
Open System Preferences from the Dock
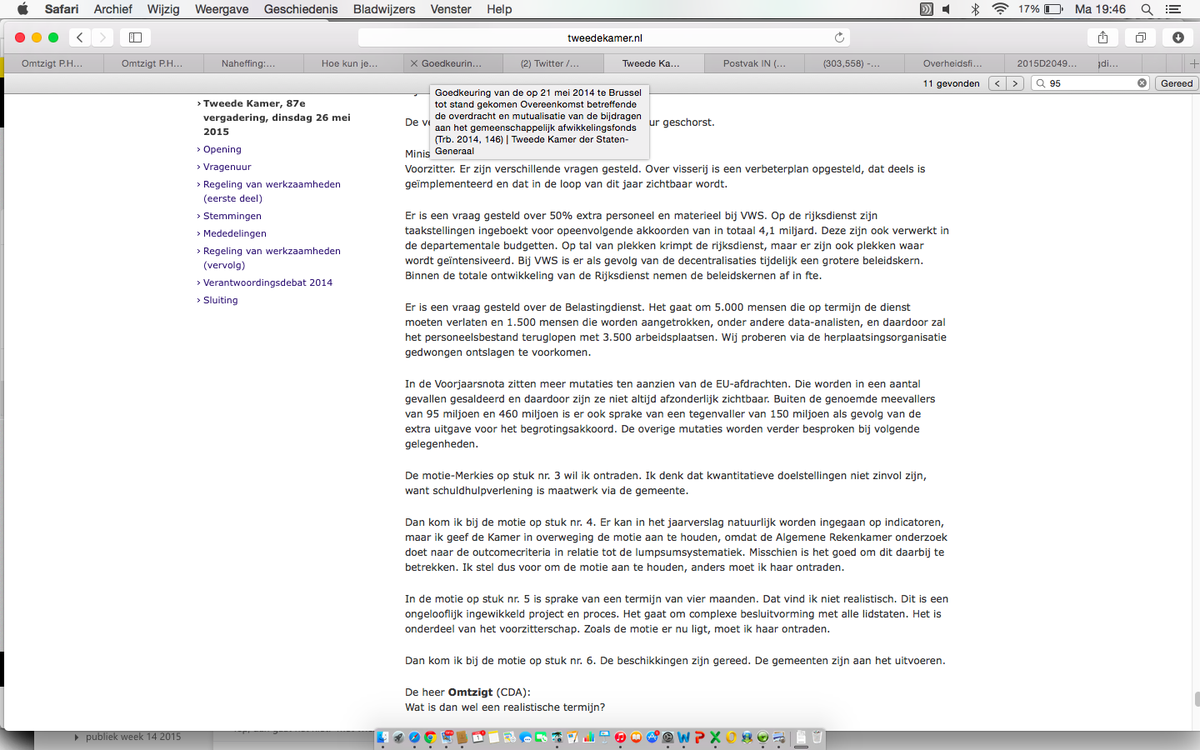(x=668, y=737)
